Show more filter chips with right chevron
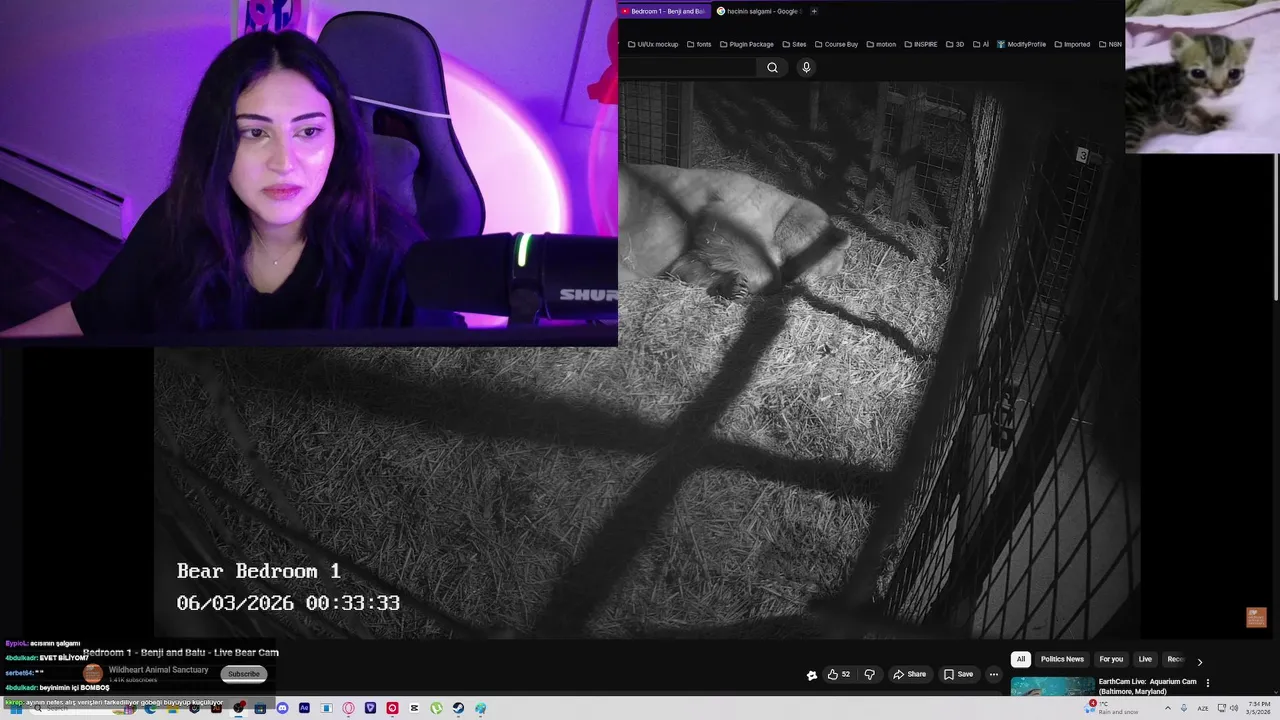This screenshot has height=720, width=1280. click(1200, 661)
